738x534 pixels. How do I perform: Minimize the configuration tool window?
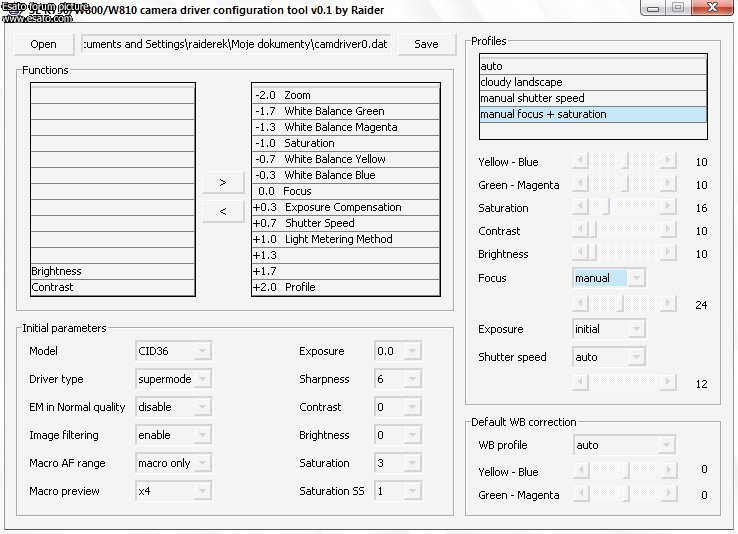(x=653, y=8)
